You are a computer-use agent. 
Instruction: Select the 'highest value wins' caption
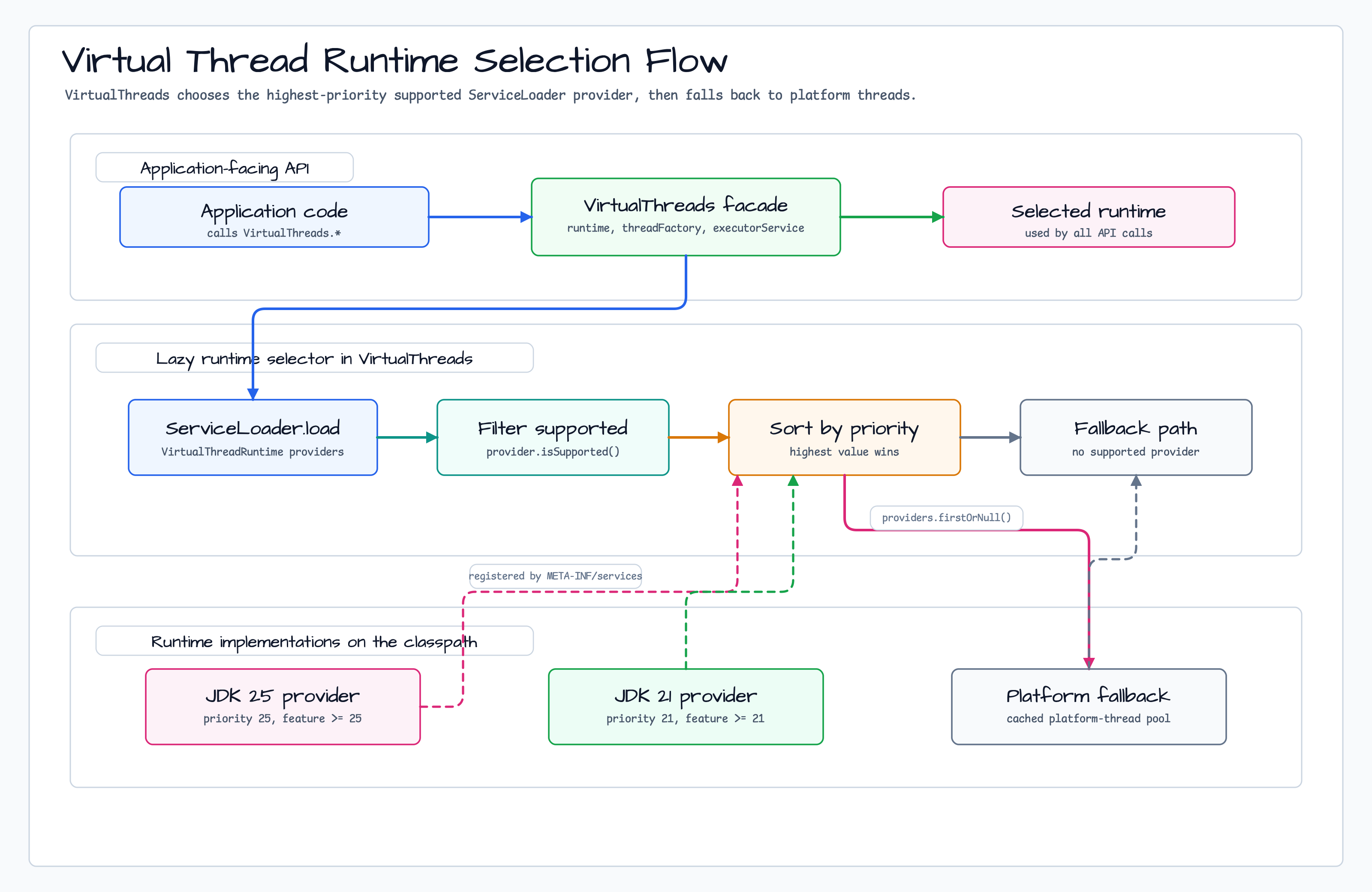coord(844,452)
